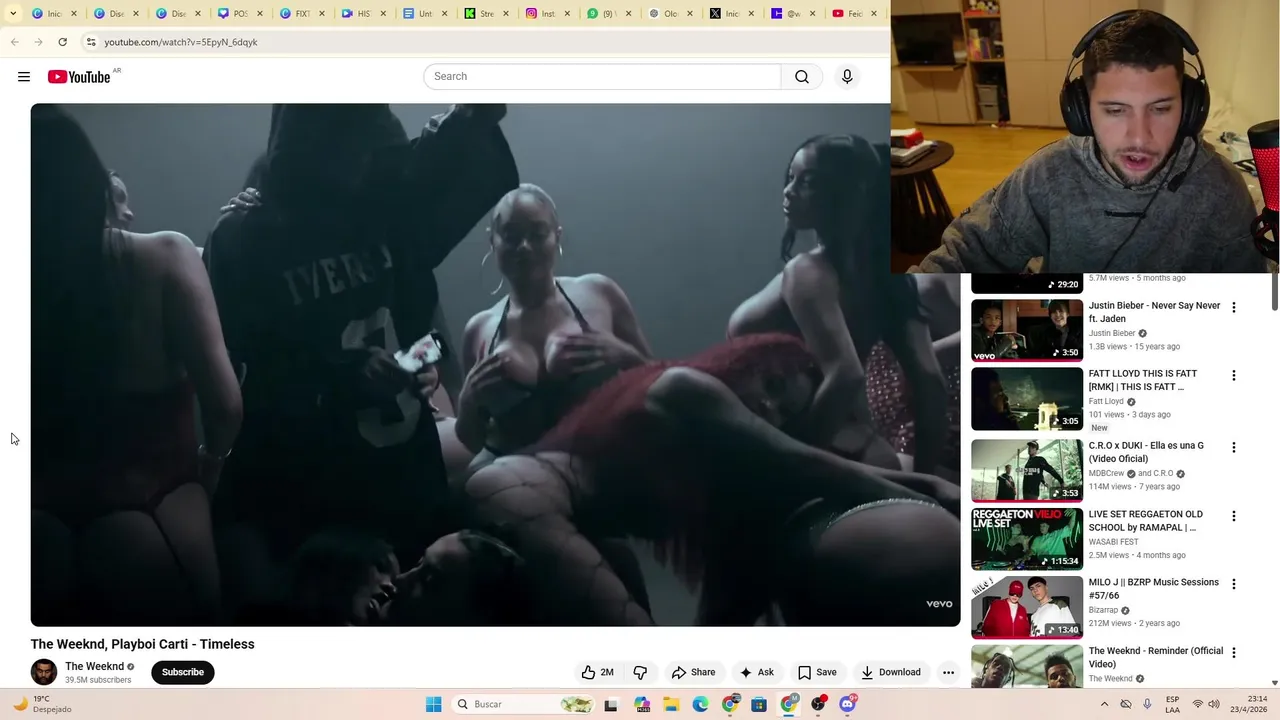This screenshot has width=1280, height=720.
Task: Start voice search with microphone
Action: pos(847,76)
